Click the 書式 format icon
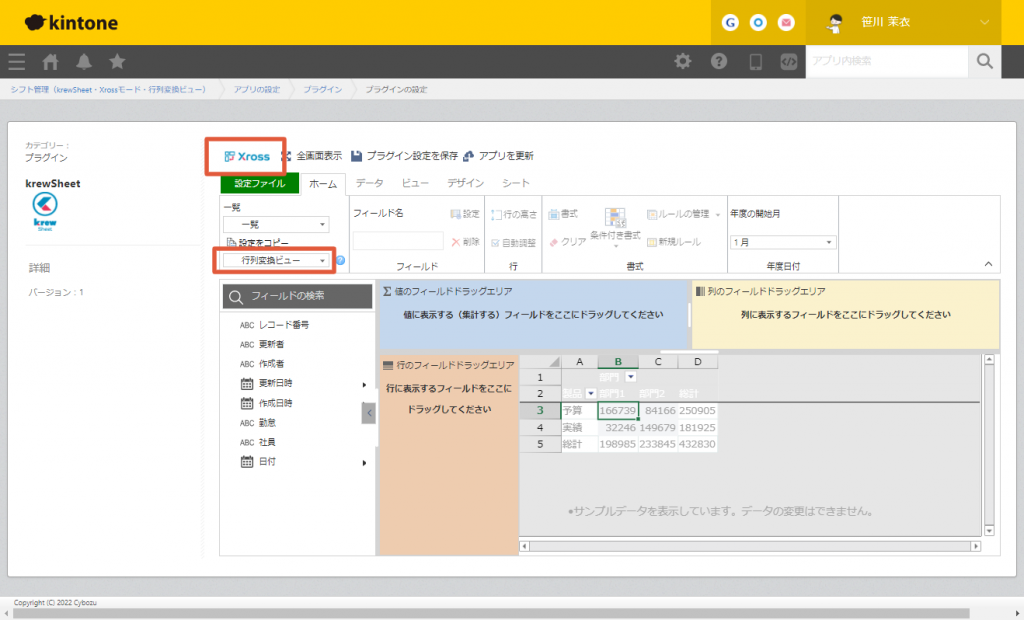The image size is (1024, 620). (x=563, y=214)
